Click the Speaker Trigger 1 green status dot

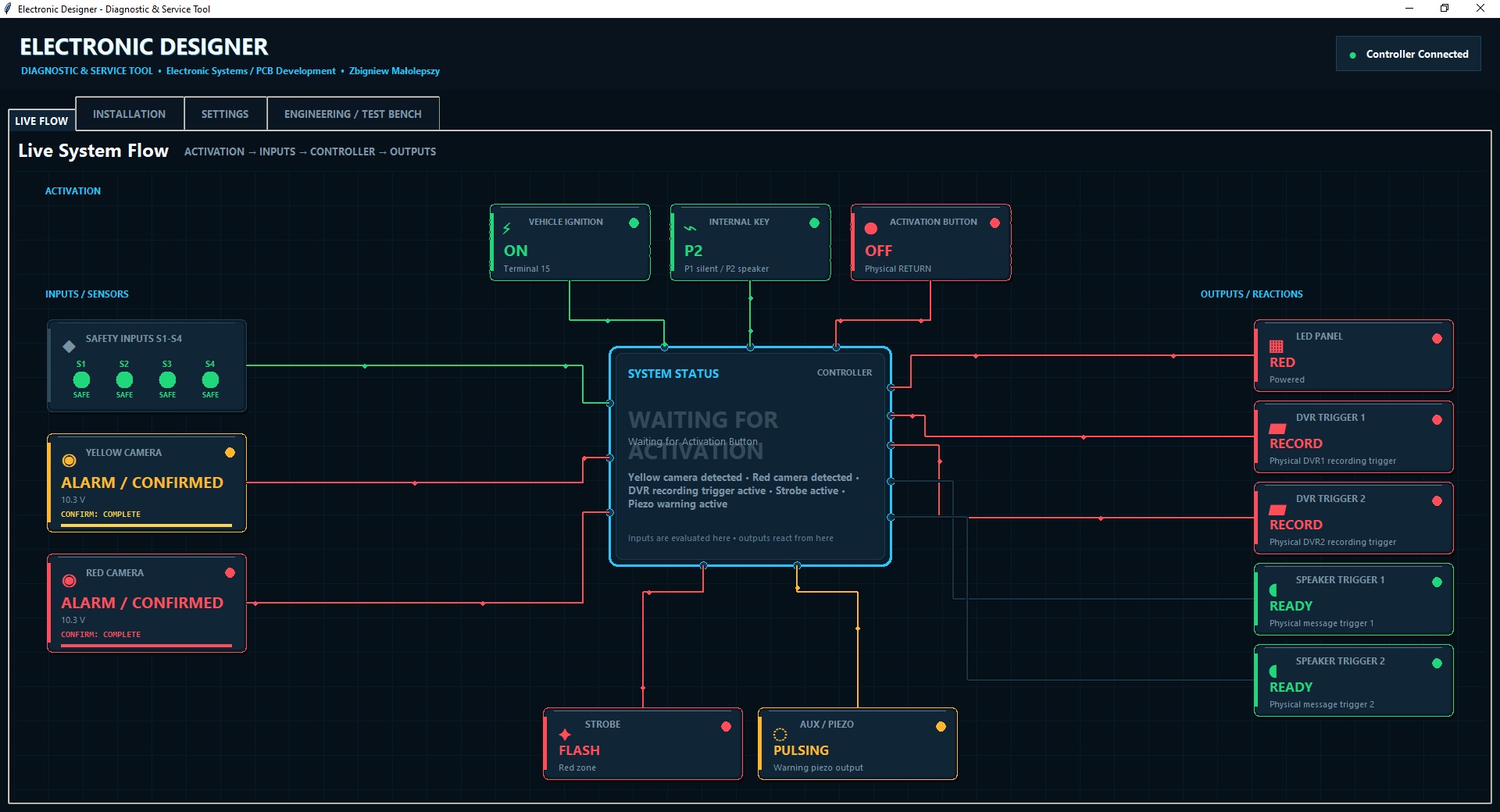point(1437,582)
